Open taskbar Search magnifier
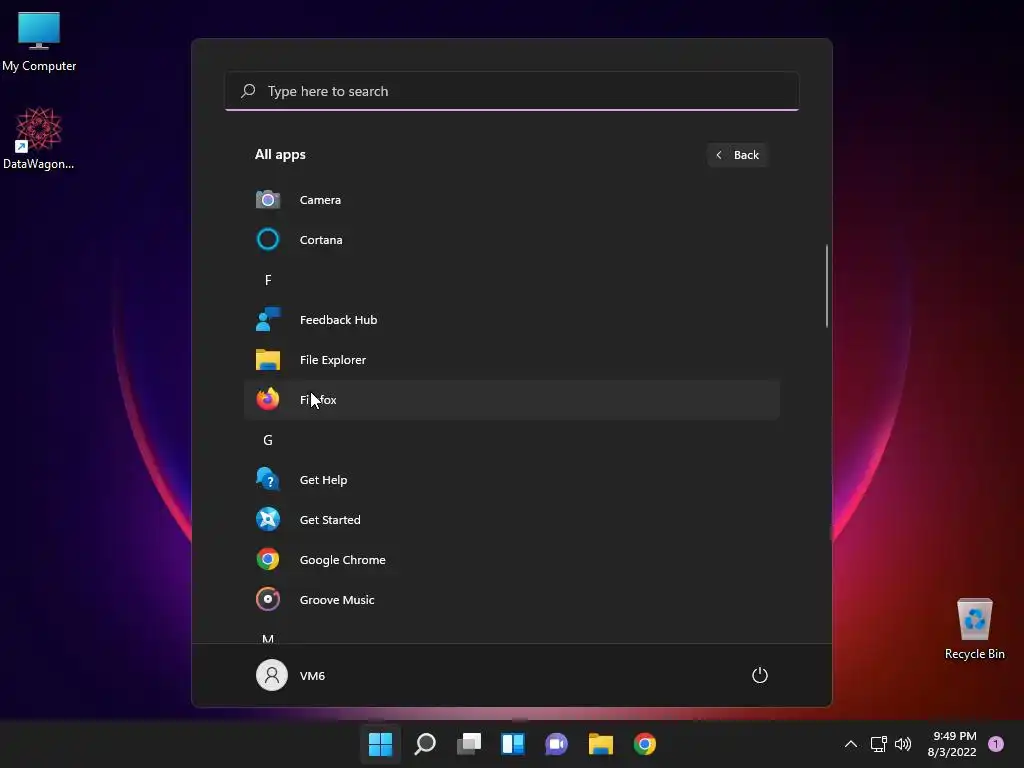Image resolution: width=1024 pixels, height=768 pixels. (x=425, y=743)
